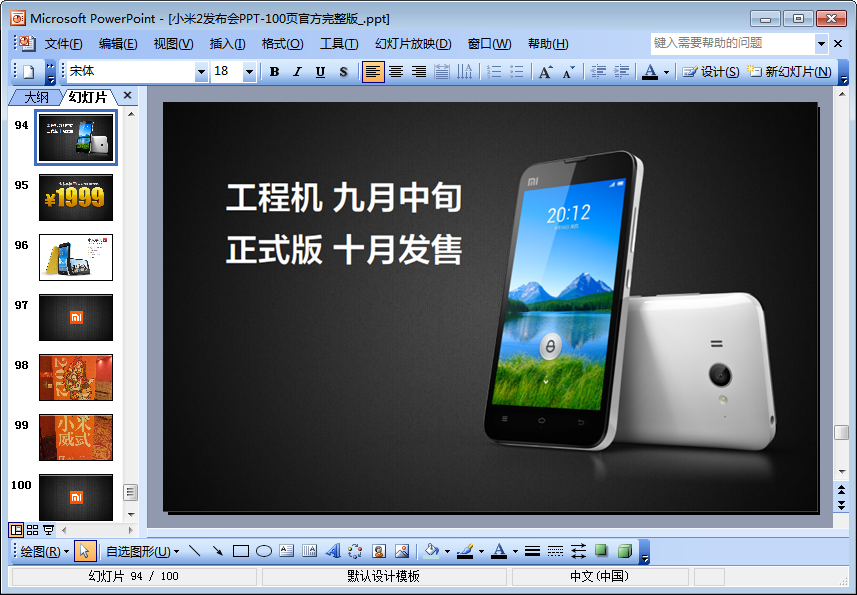The height and width of the screenshot is (595, 857).
Task: Create a new blank presentation
Action: click(x=29, y=72)
